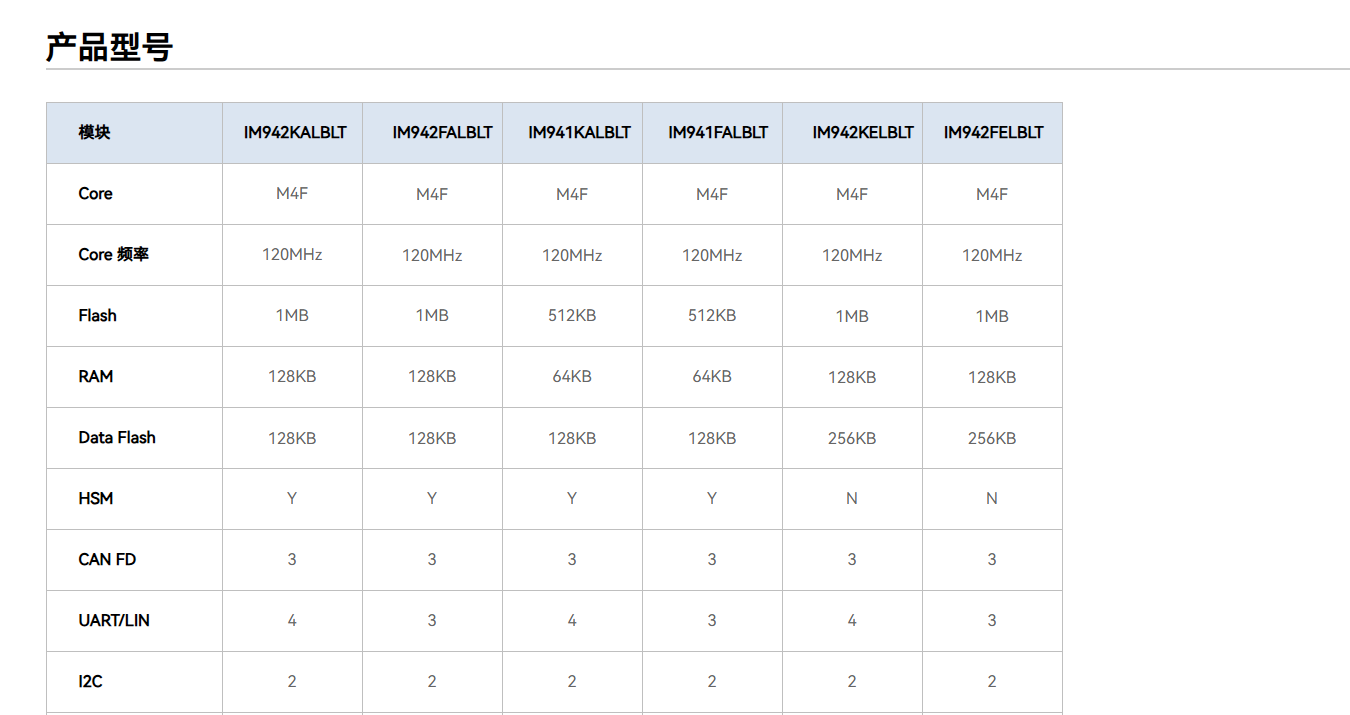Select the Core 频率 row label
The height and width of the screenshot is (715, 1350).
click(x=113, y=255)
